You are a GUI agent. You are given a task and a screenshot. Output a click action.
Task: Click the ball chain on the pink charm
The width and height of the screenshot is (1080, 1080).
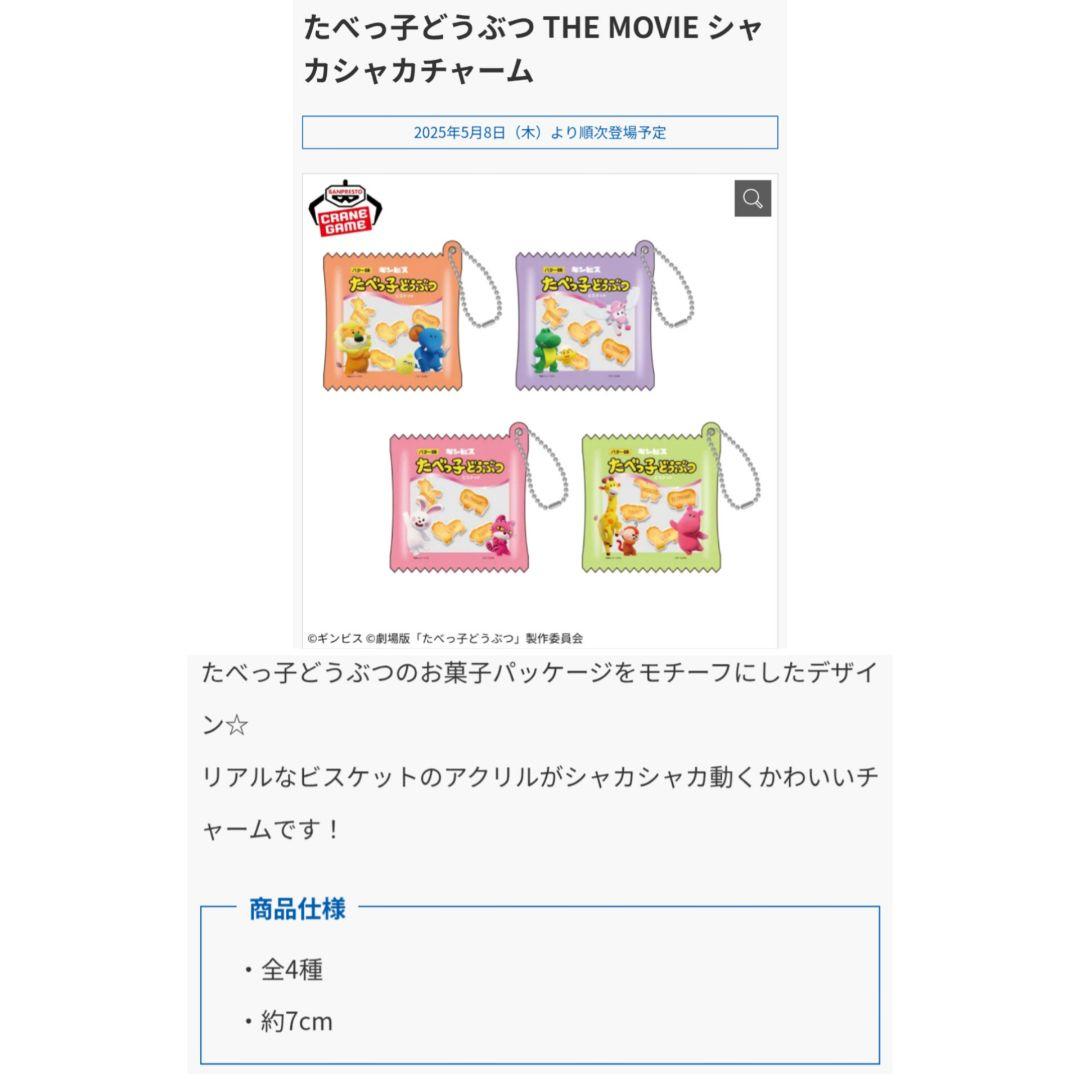point(543,468)
